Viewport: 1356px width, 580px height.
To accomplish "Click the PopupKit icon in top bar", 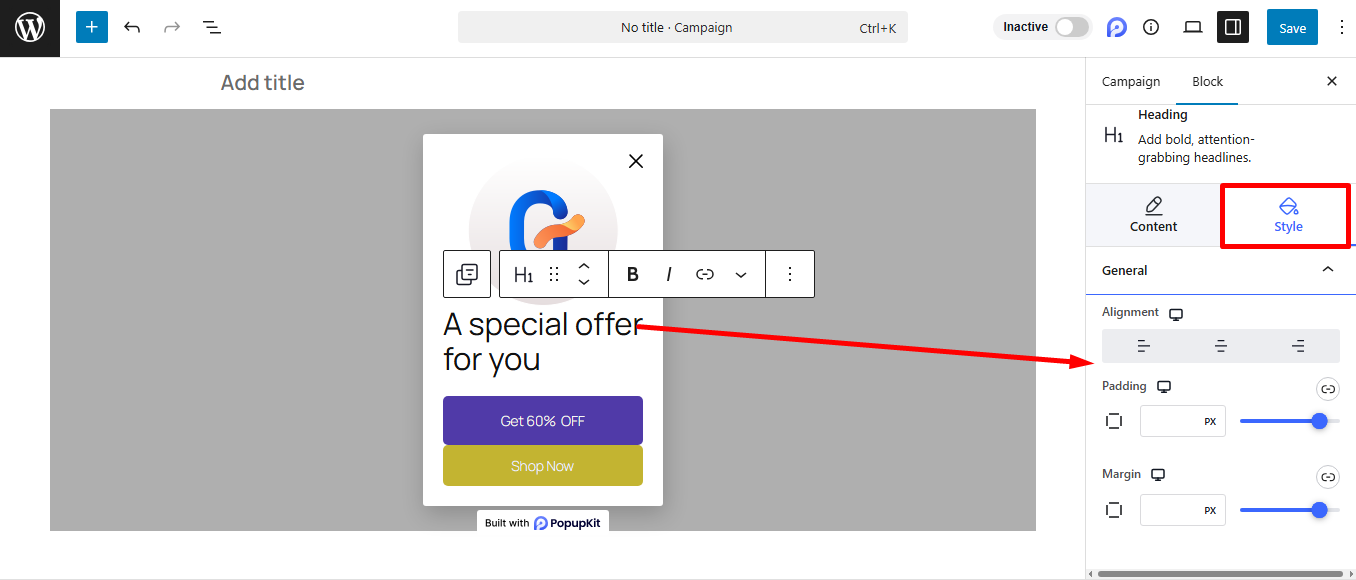I will click(1117, 27).
